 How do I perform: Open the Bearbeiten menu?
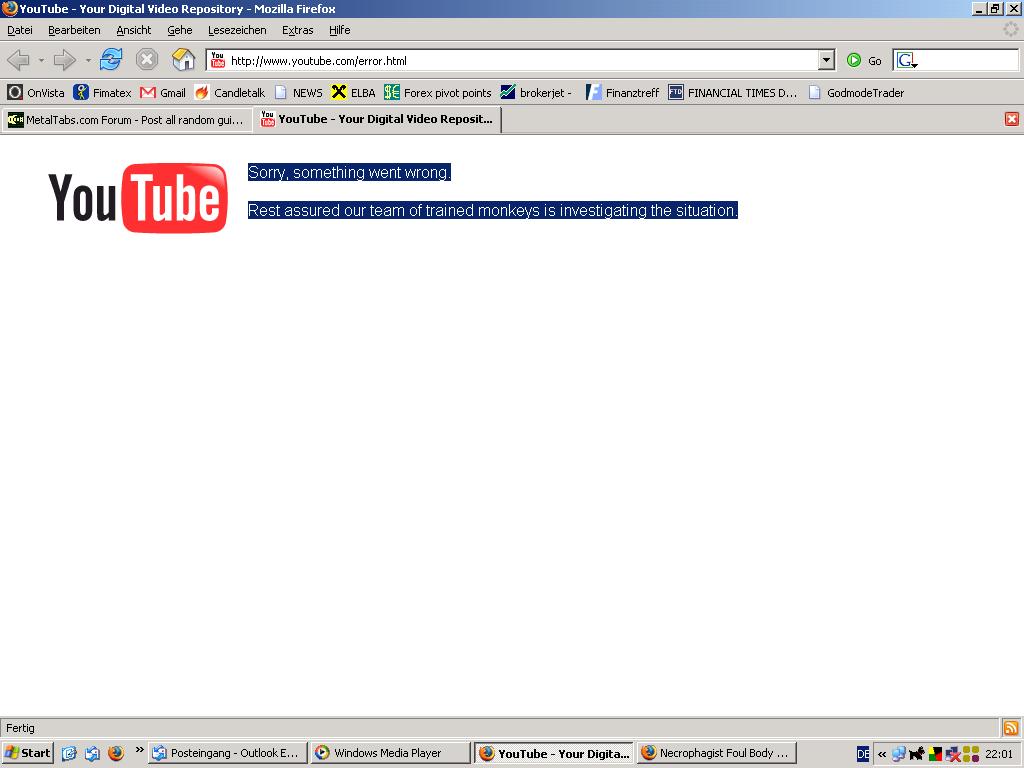[74, 30]
